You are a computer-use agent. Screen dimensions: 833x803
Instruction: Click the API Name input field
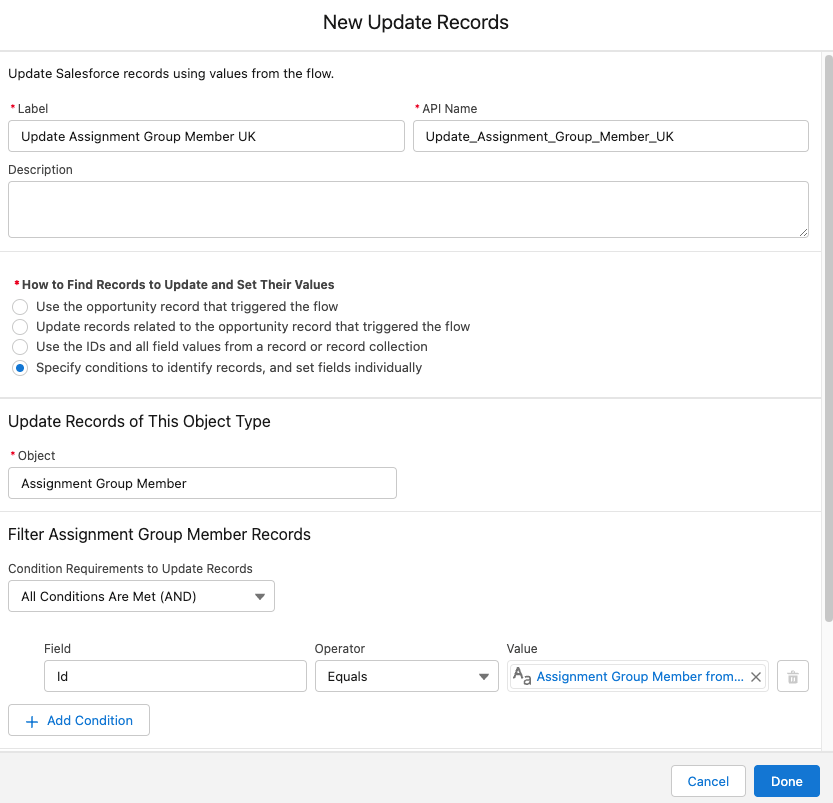pos(610,136)
